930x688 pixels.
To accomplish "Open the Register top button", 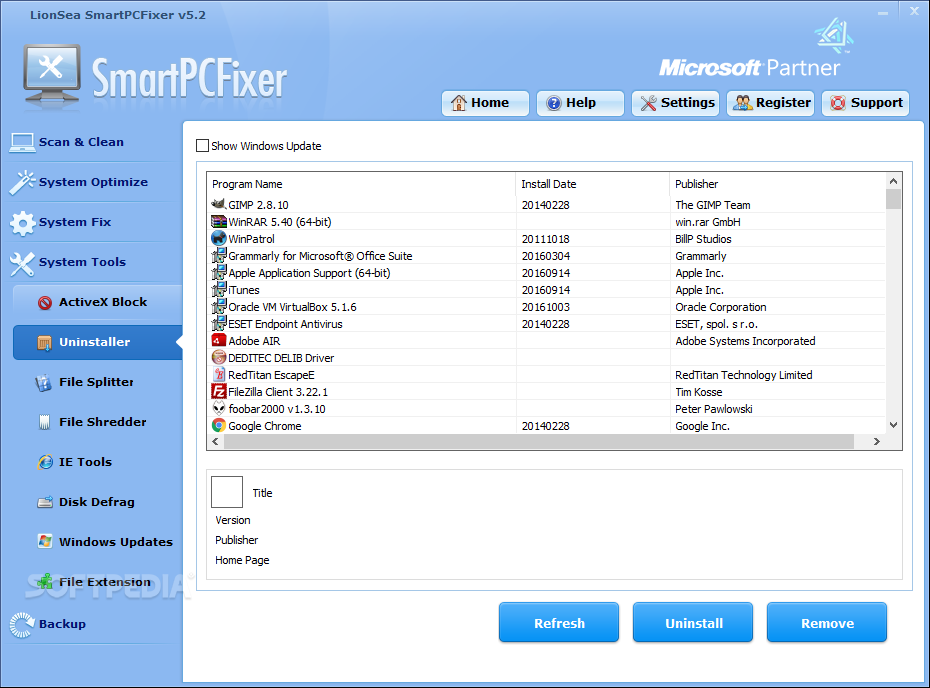I will (770, 103).
